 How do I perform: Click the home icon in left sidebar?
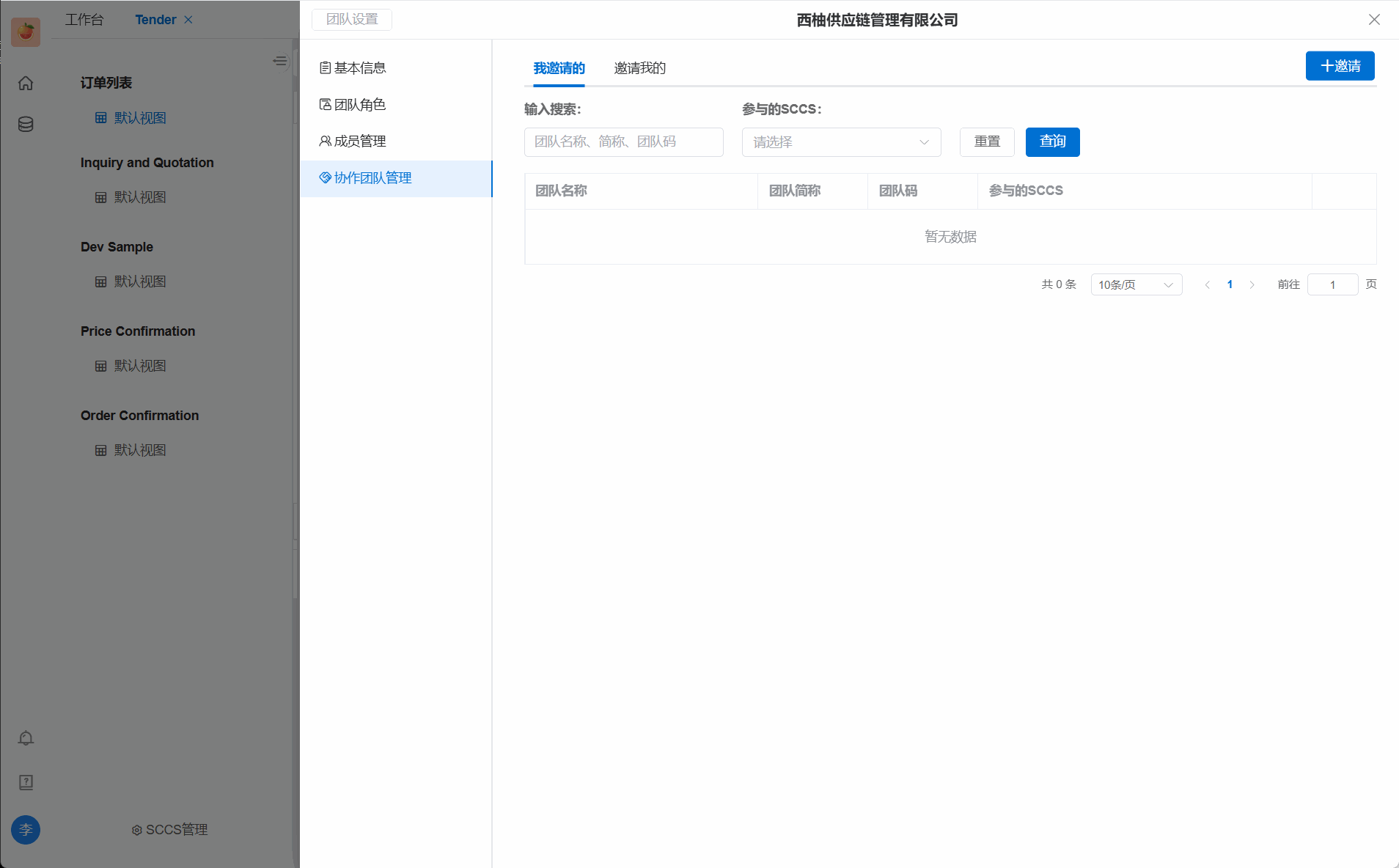tap(26, 83)
